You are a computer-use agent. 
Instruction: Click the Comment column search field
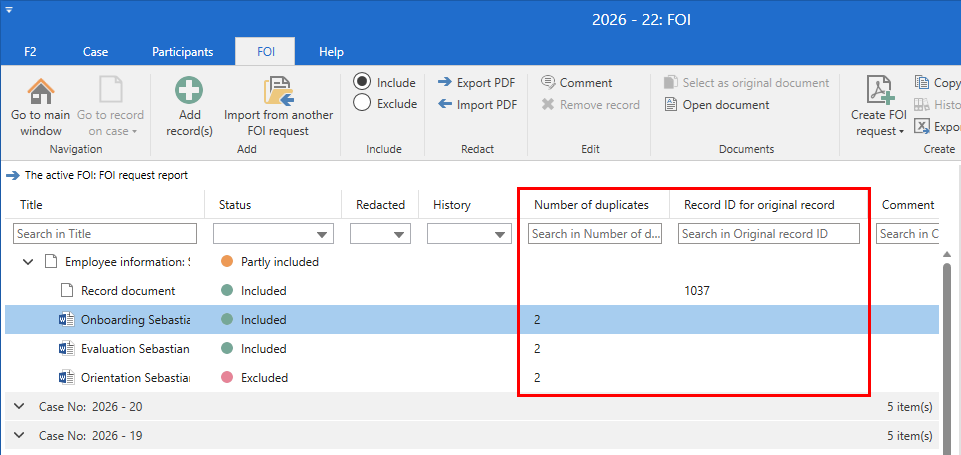[x=908, y=234]
